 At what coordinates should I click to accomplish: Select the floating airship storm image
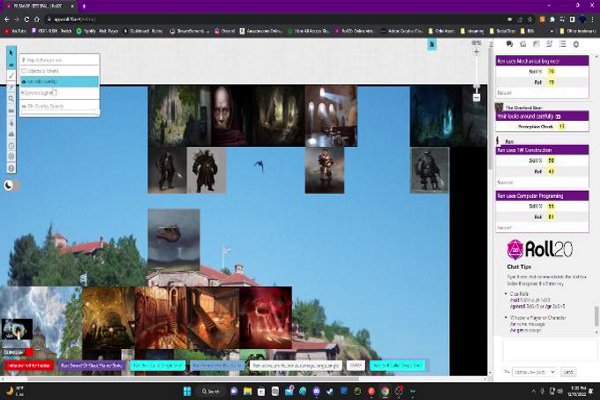(174, 240)
